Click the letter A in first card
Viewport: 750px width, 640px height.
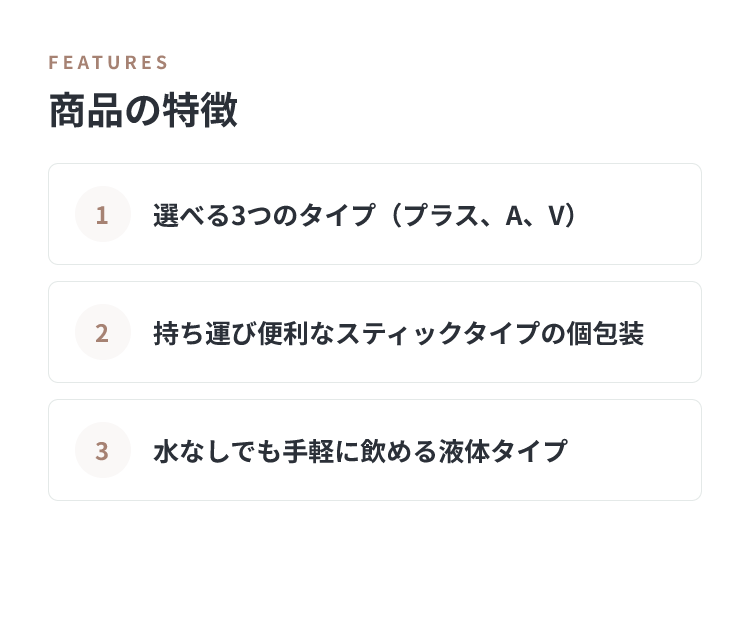(x=514, y=215)
